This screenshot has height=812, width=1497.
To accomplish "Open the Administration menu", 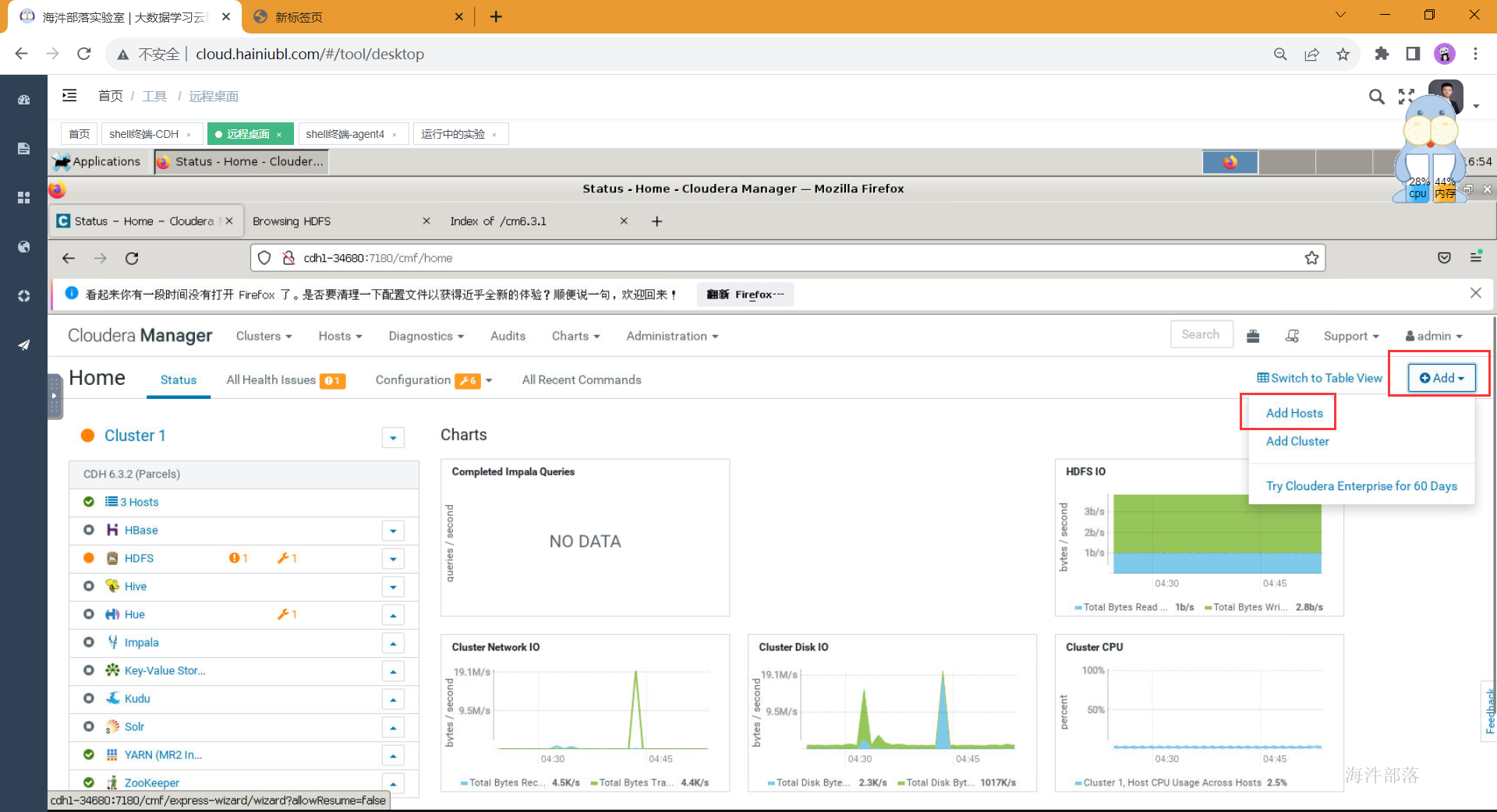I will click(x=672, y=336).
